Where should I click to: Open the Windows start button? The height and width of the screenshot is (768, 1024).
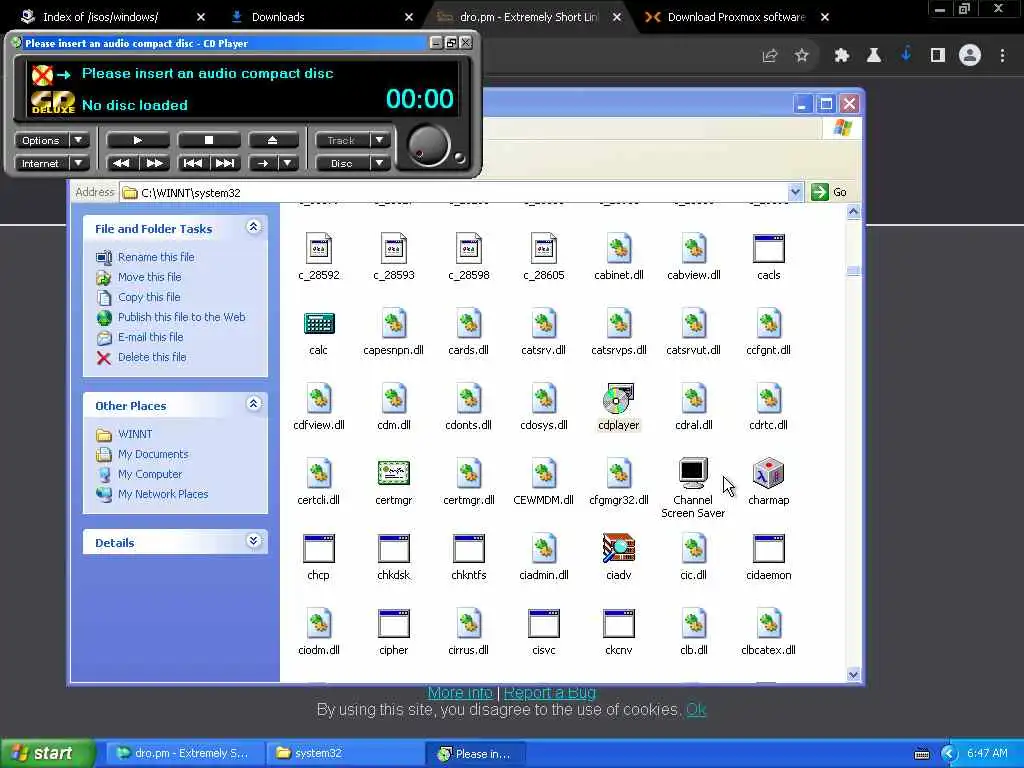coord(48,753)
